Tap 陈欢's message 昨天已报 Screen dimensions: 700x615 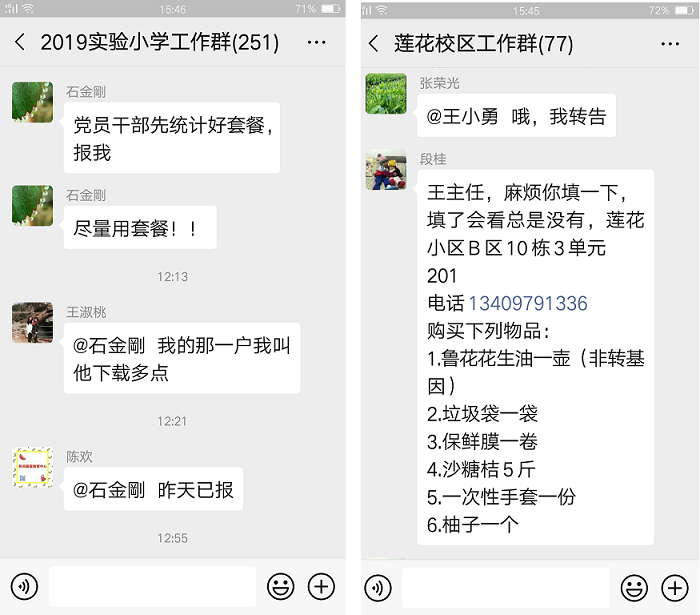[x=153, y=489]
